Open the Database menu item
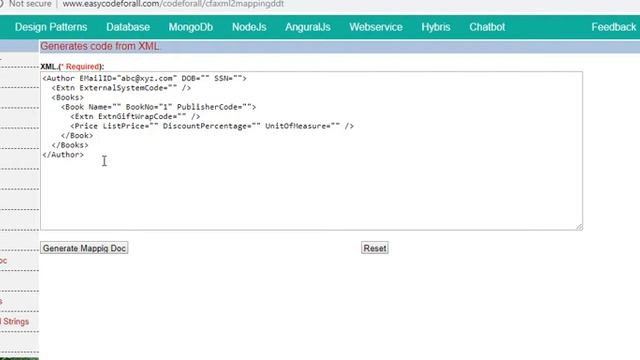Viewport: 640px width, 360px height. pyautogui.click(x=128, y=27)
